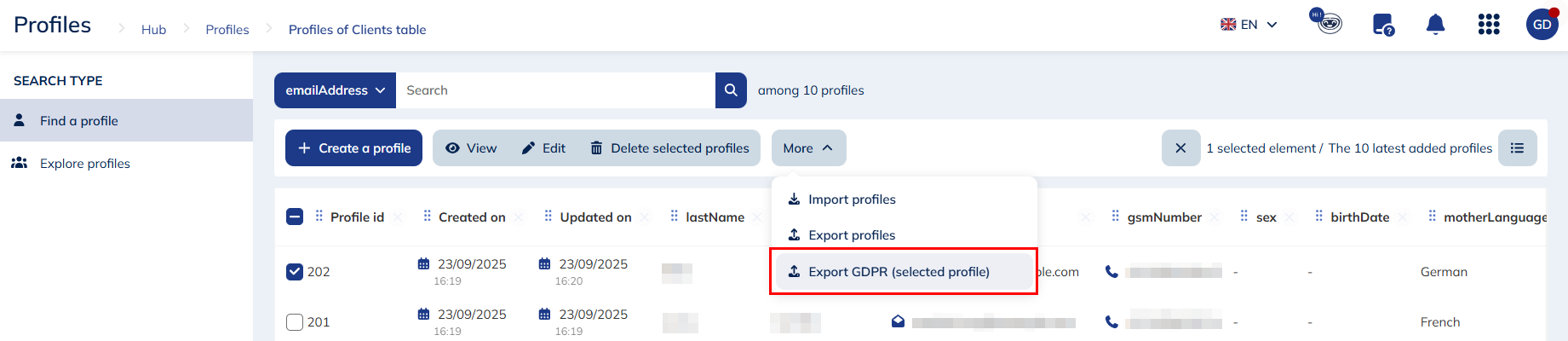1568x341 pixels.
Task: Sort by the Updated on column header
Action: [x=595, y=217]
